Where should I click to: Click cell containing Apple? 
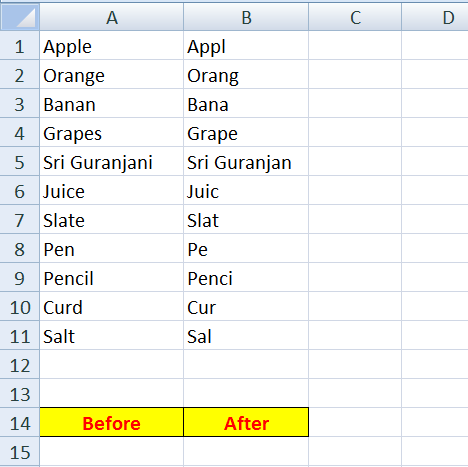point(112,46)
